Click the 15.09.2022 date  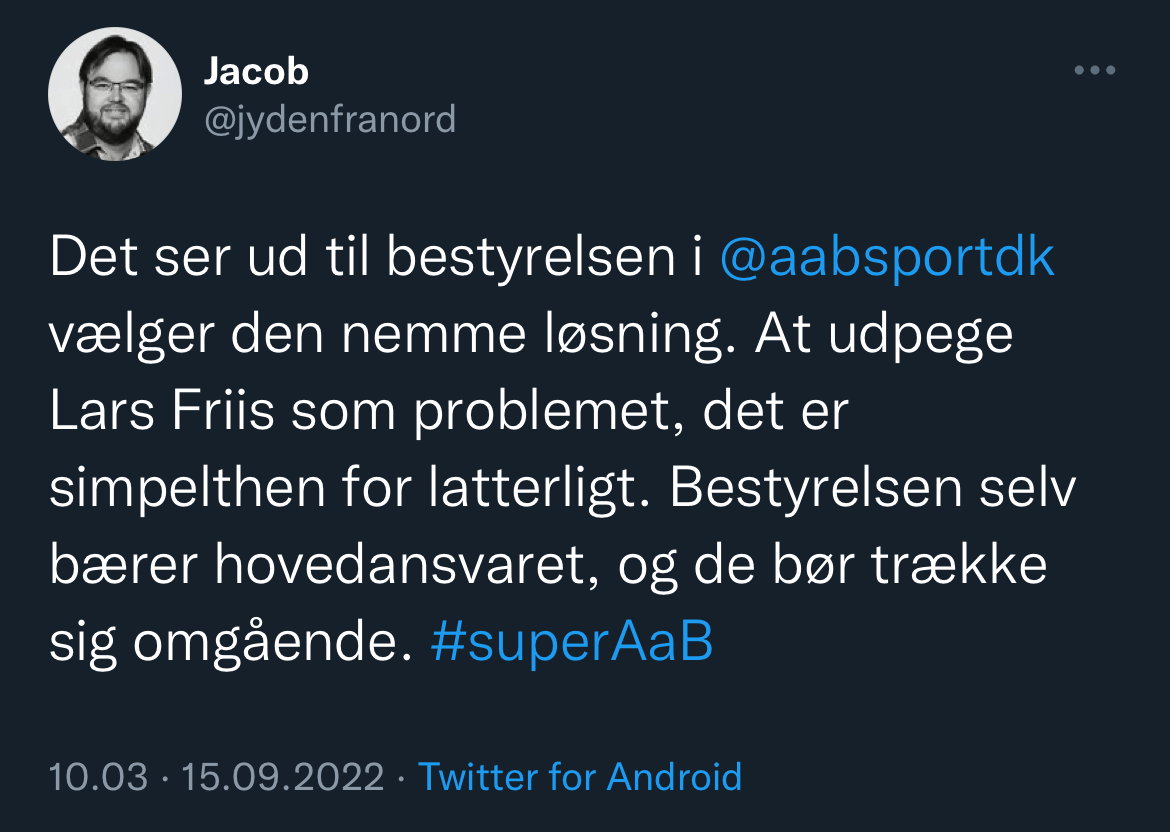click(283, 777)
